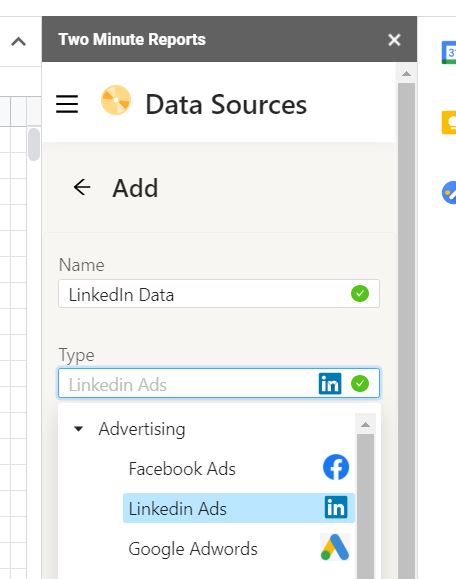
Task: Open Google Calendar from side panel
Action: (x=449, y=53)
